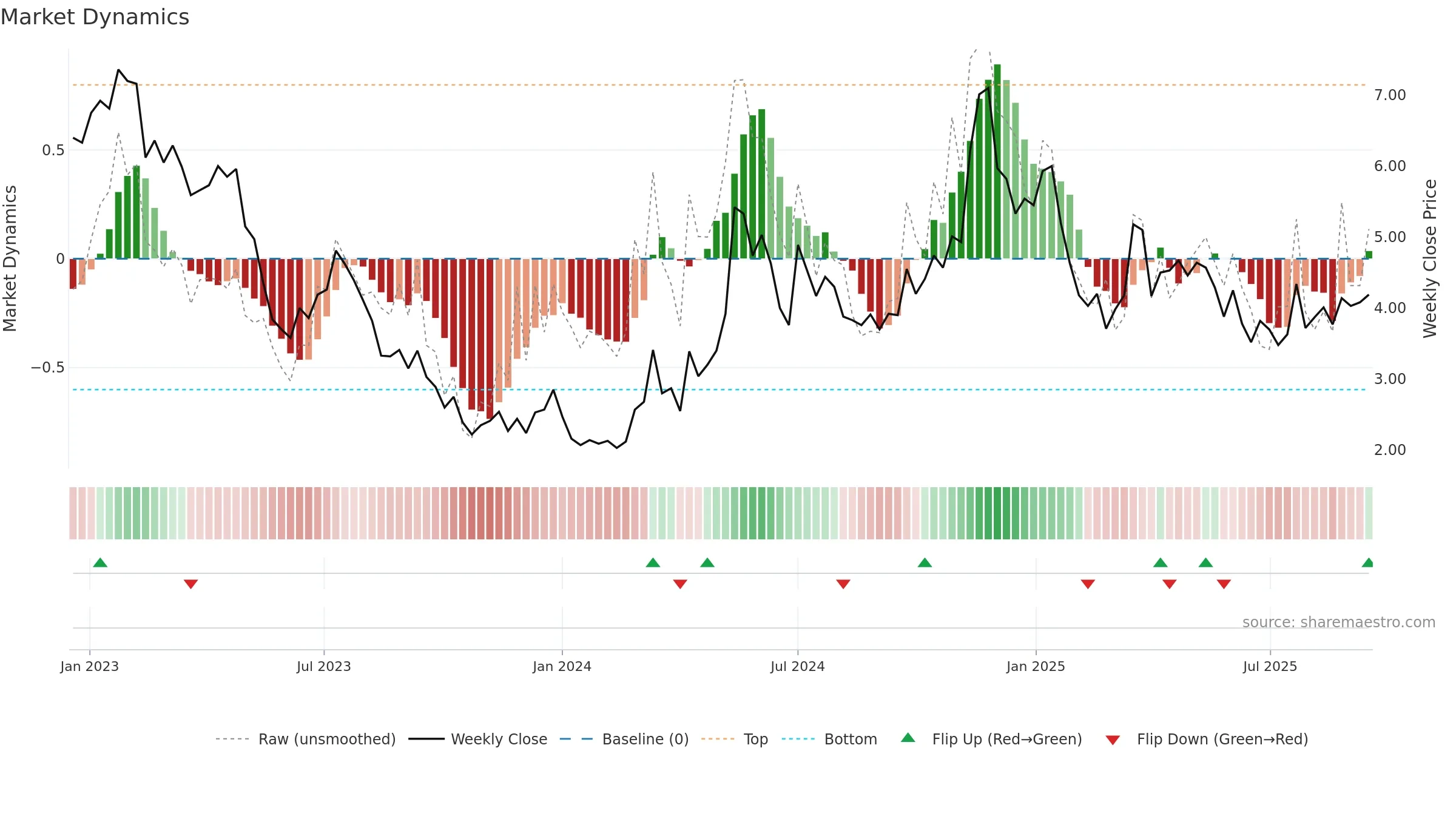Click the green flip-up triangle before Jan 2025
The image size is (1456, 819).
pyautogui.click(x=925, y=562)
